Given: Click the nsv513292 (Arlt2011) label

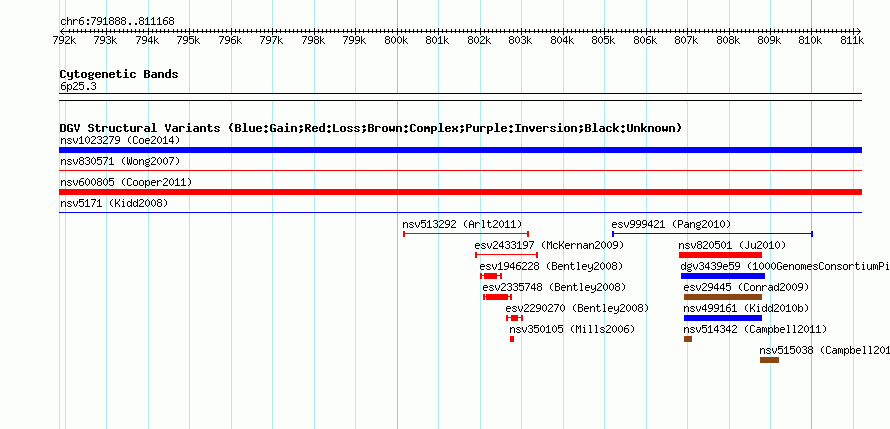Looking at the screenshot, I should tap(462, 224).
